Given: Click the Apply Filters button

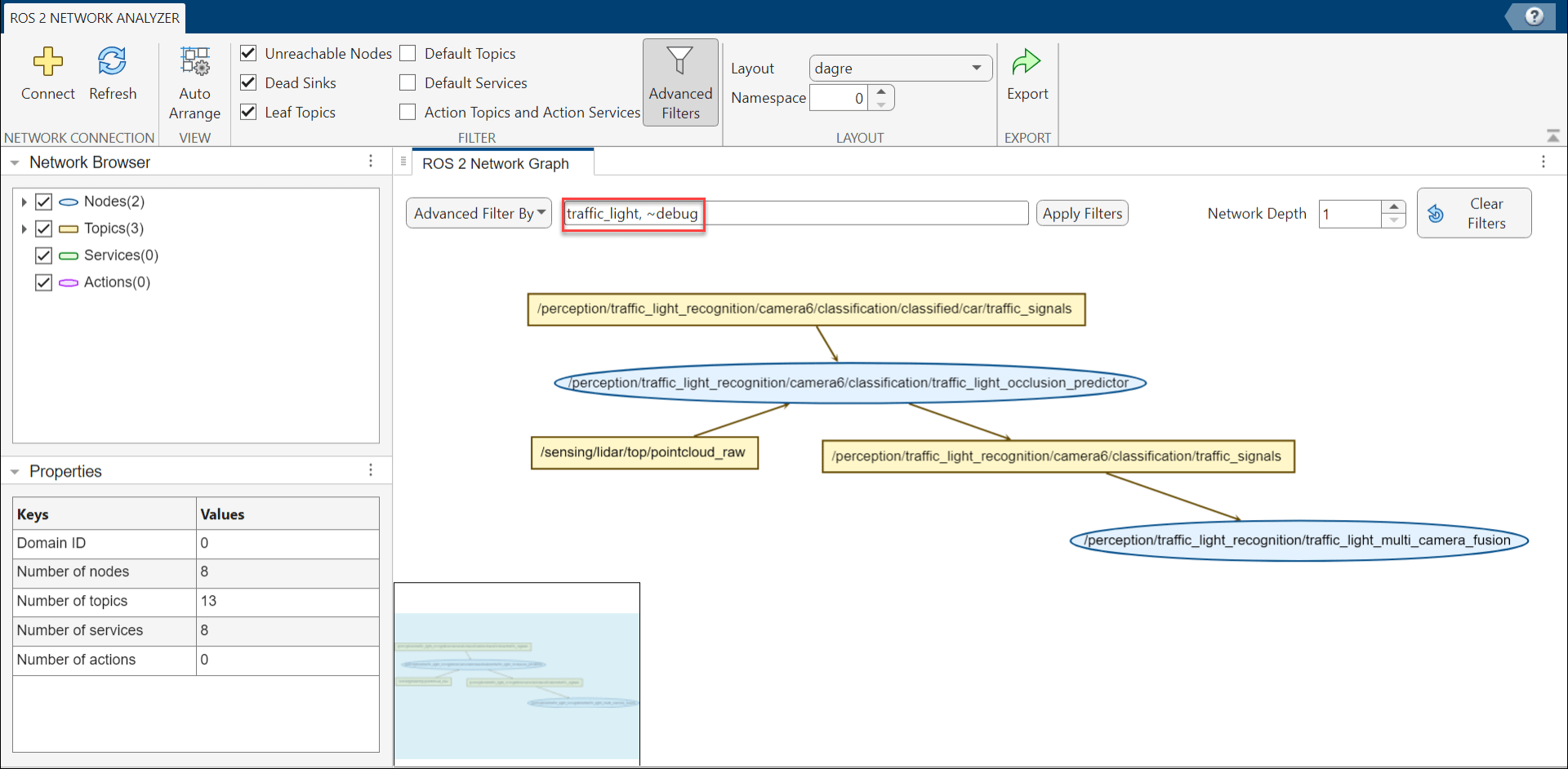Looking at the screenshot, I should [1081, 214].
